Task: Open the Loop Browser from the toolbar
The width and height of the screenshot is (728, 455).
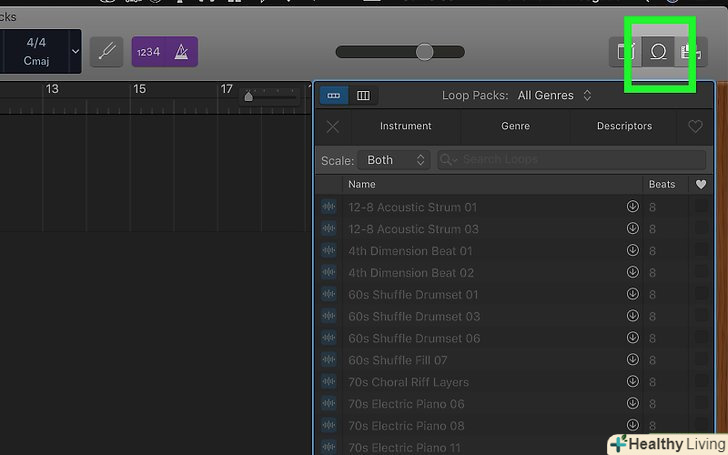Action: click(659, 52)
